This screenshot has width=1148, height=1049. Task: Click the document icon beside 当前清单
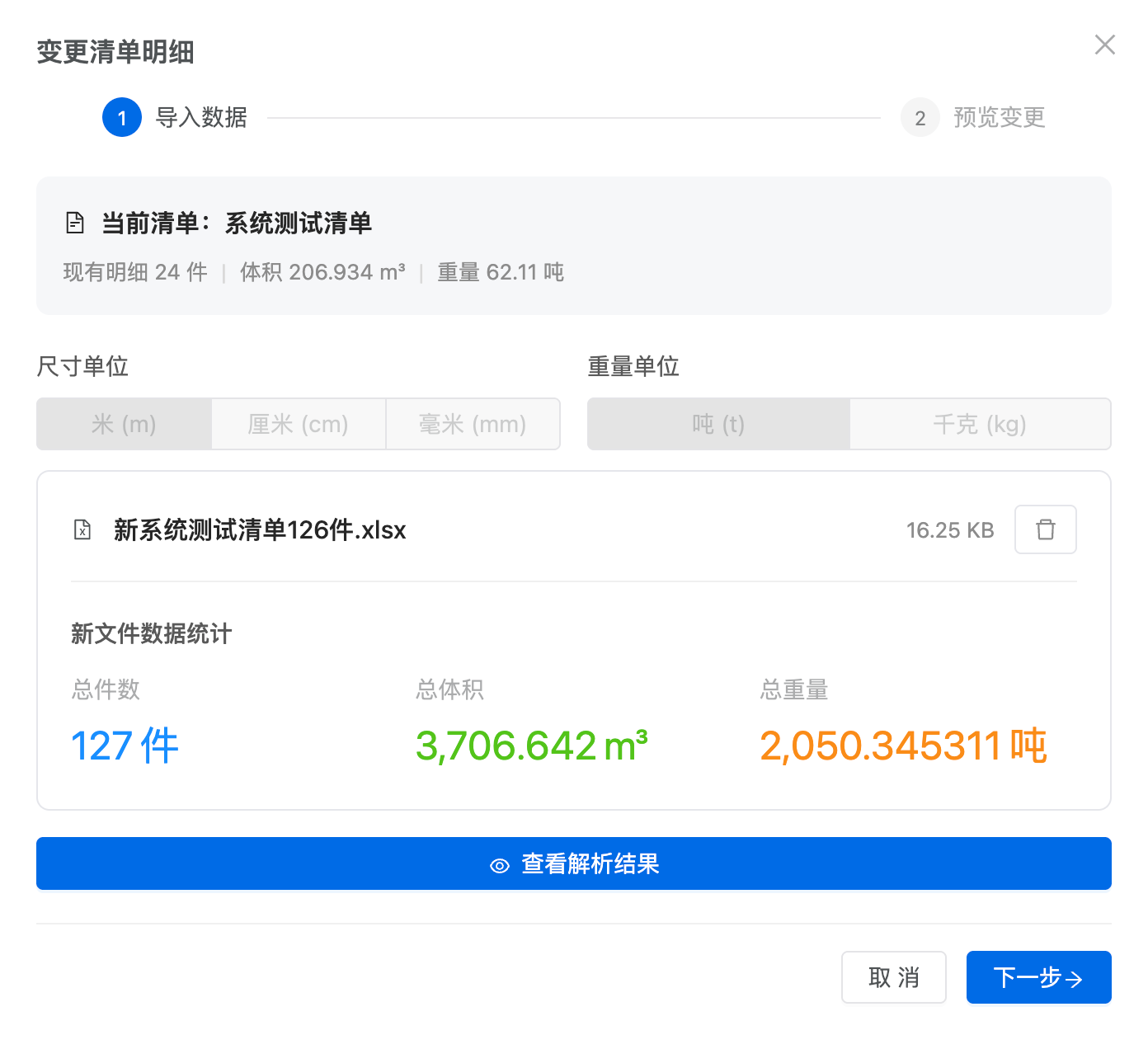coord(75,223)
